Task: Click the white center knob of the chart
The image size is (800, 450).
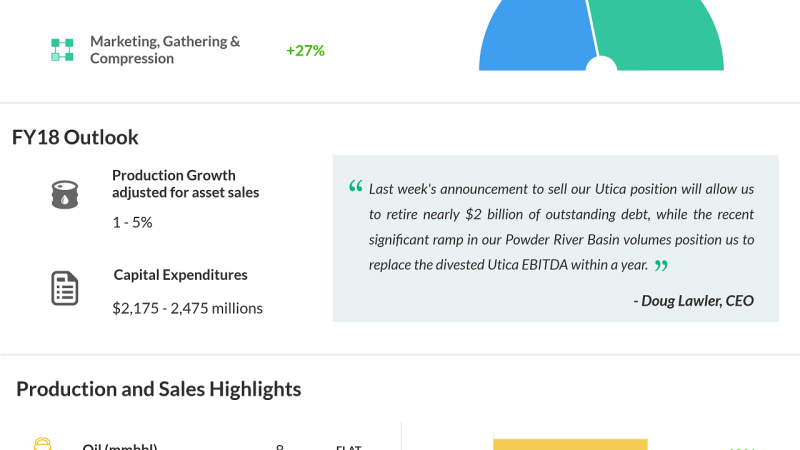Action: coord(601,66)
